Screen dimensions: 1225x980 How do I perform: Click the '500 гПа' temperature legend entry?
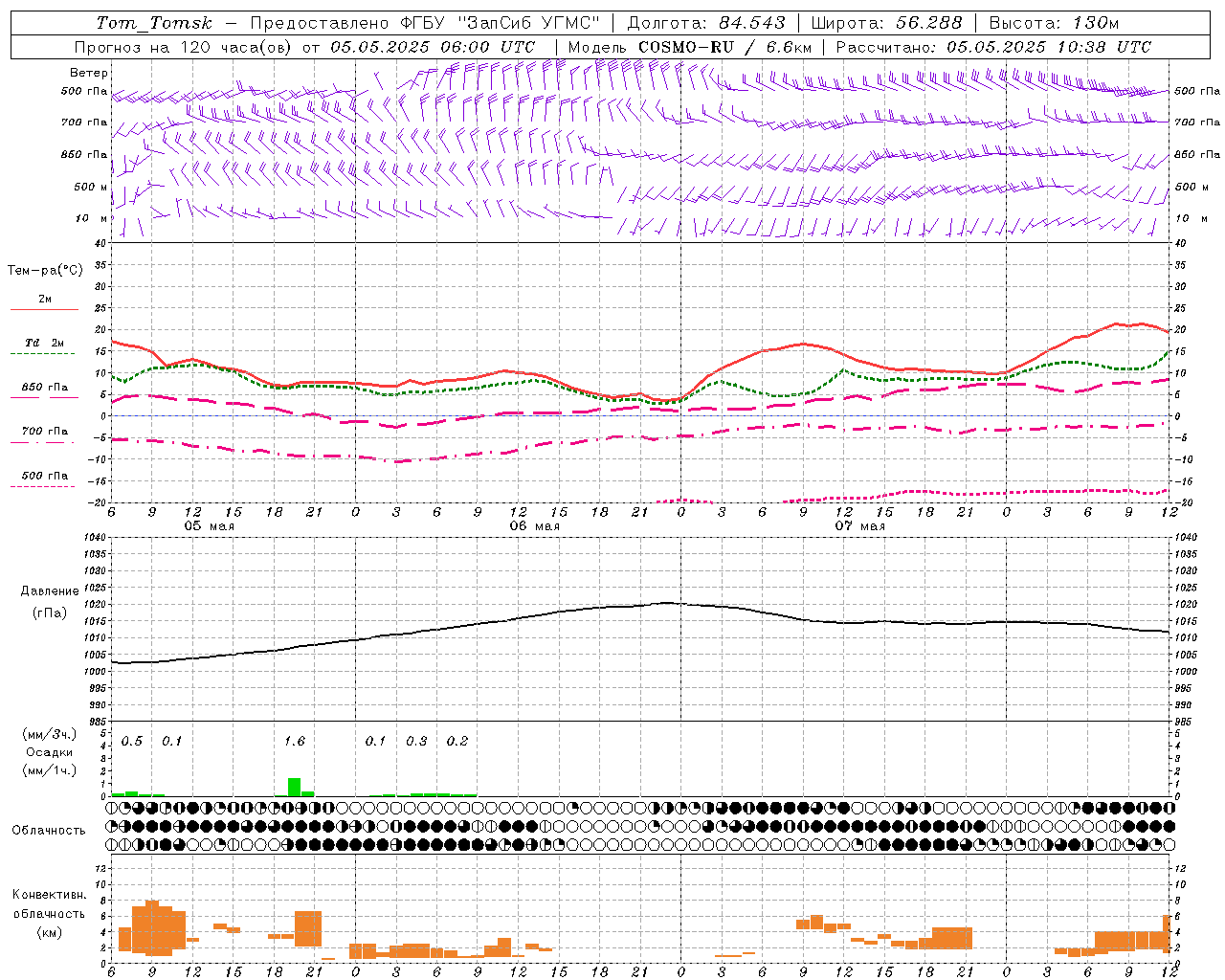[x=45, y=476]
